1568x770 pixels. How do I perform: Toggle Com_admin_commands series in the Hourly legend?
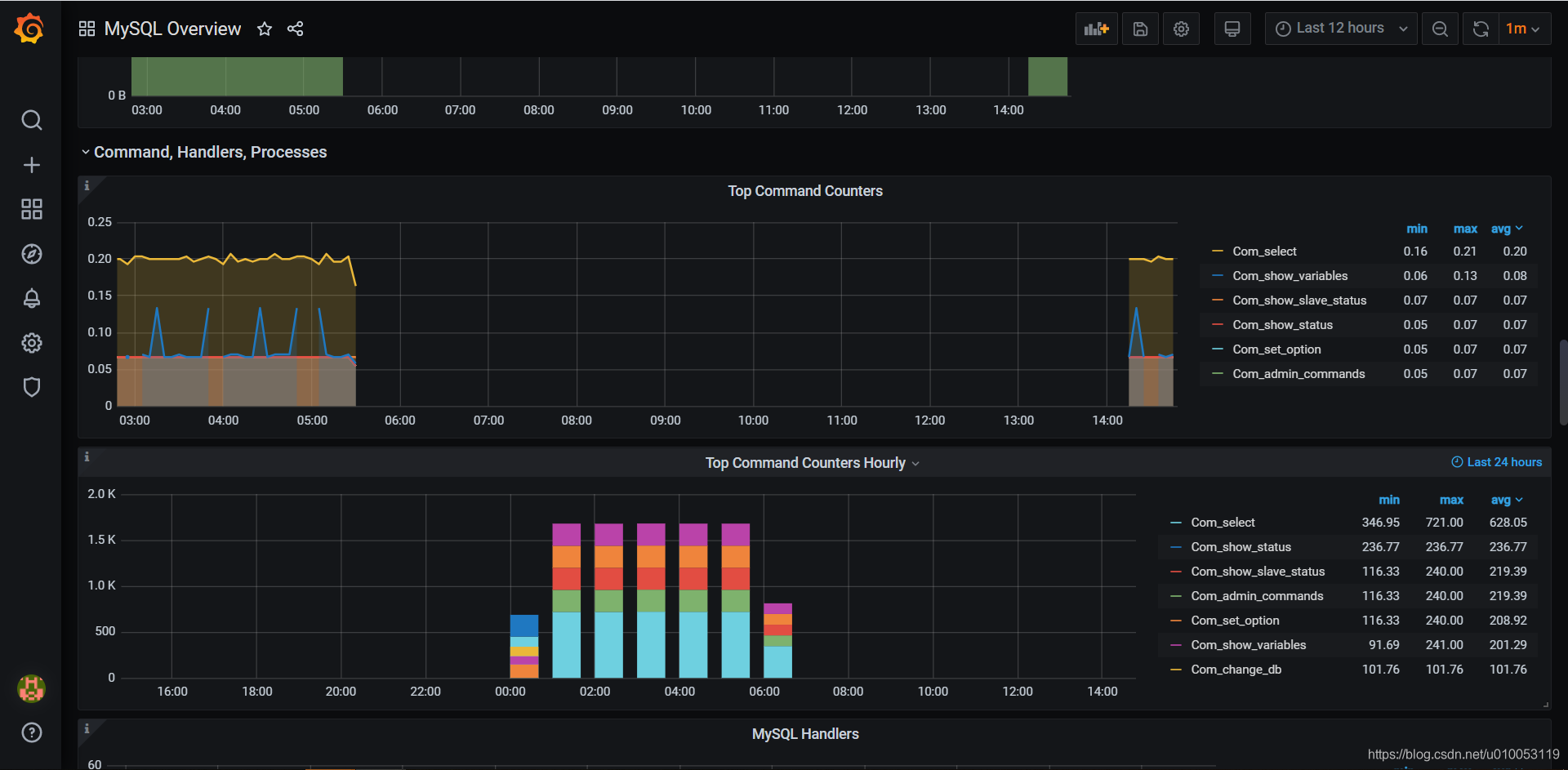[x=1257, y=596]
